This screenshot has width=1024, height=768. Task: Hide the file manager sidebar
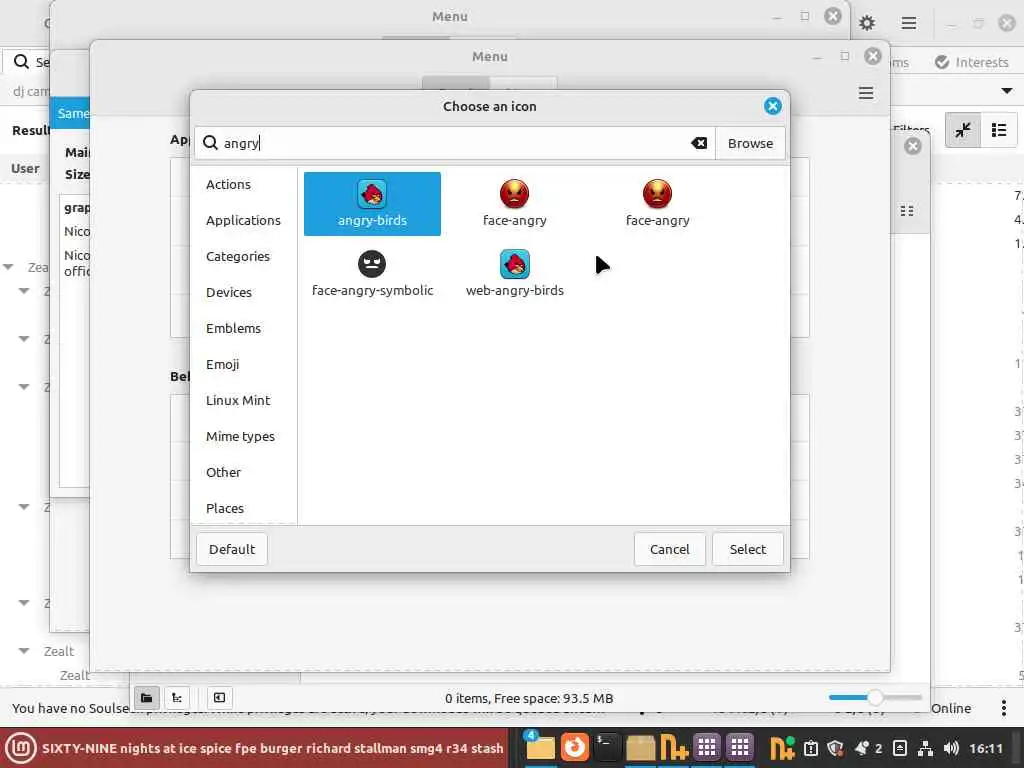[x=219, y=698]
